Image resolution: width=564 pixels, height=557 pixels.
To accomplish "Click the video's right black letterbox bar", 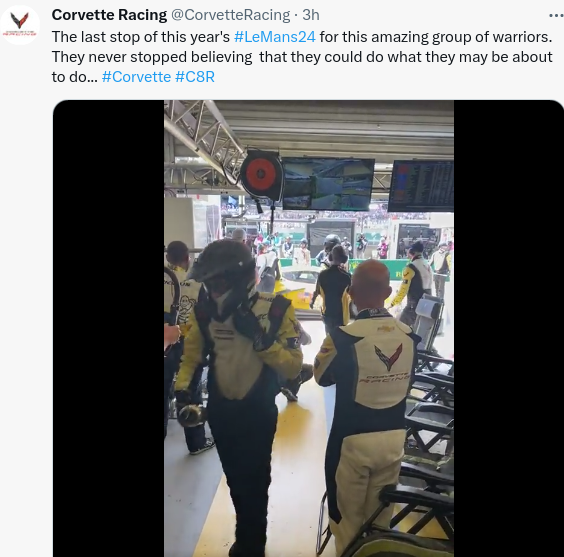I will click(509, 328).
